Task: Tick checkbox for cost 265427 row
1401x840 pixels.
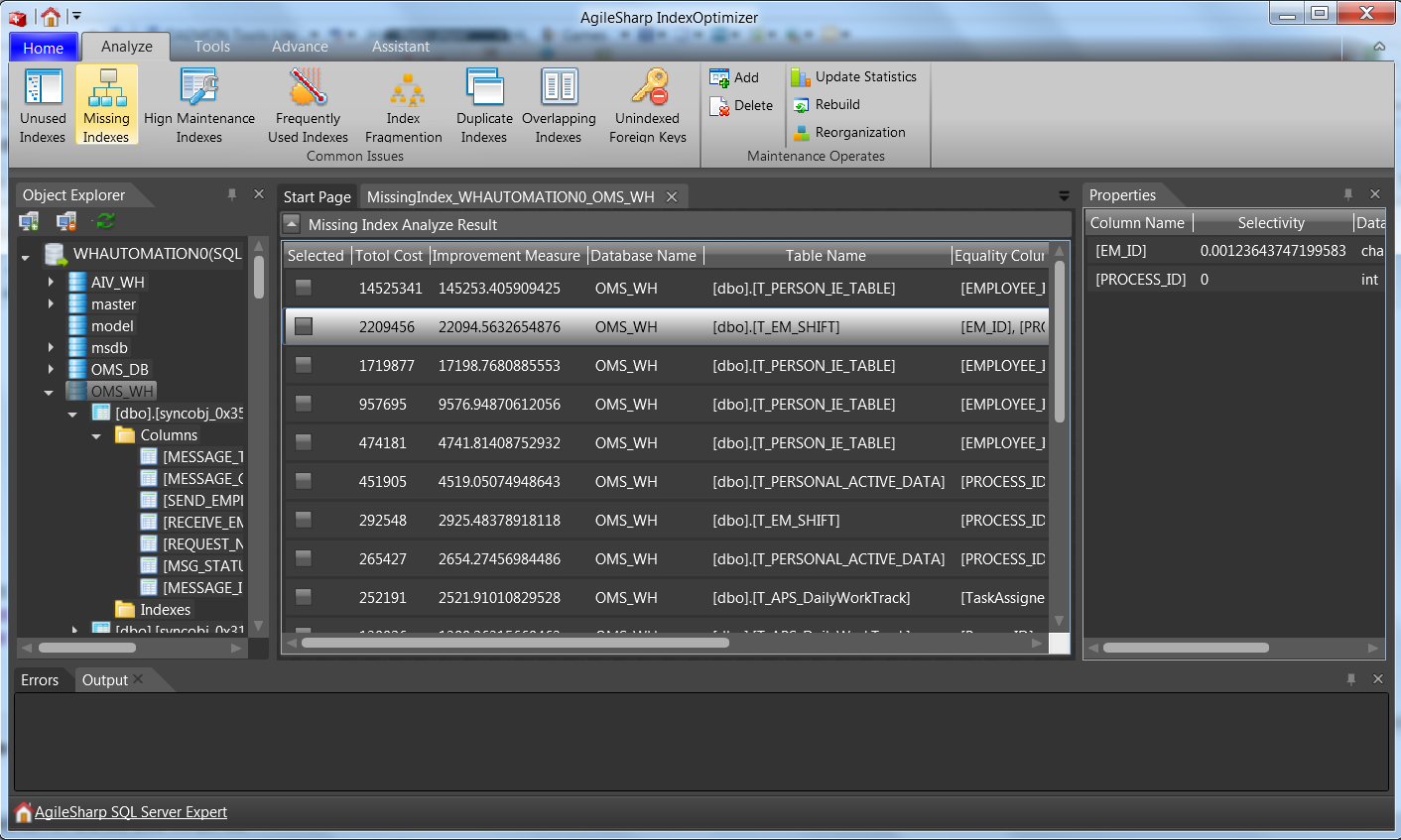Action: [304, 558]
